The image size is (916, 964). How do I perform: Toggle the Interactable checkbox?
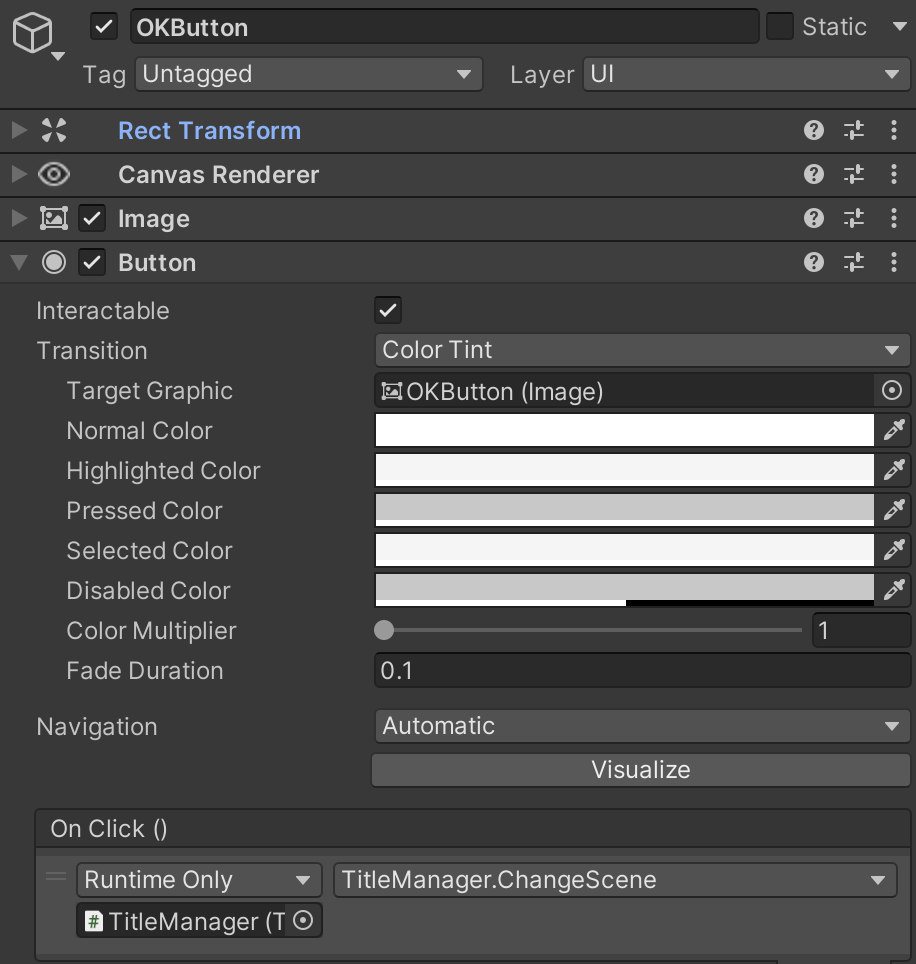click(x=388, y=310)
